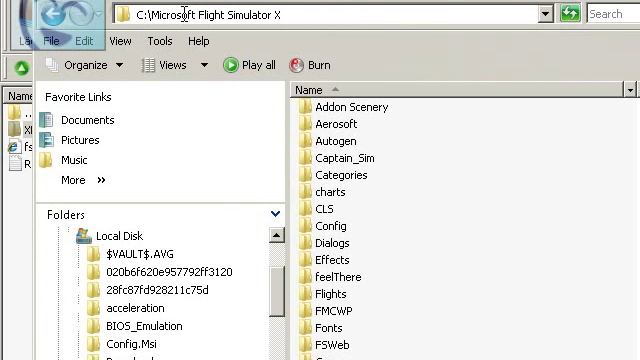The width and height of the screenshot is (640, 360).
Task: Select Config.Msi folder in tree
Action: tap(131, 344)
